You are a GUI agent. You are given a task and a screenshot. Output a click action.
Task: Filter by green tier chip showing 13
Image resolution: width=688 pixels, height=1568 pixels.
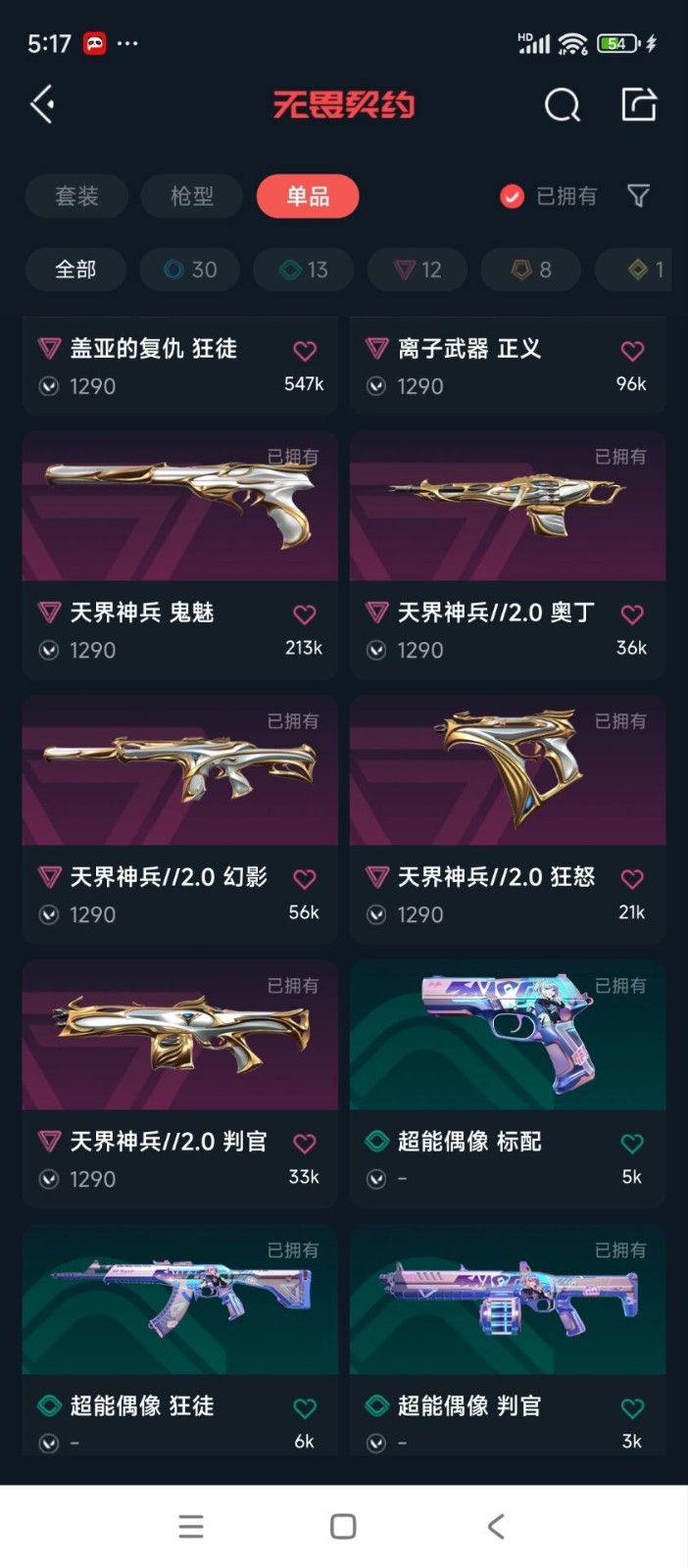pos(304,269)
